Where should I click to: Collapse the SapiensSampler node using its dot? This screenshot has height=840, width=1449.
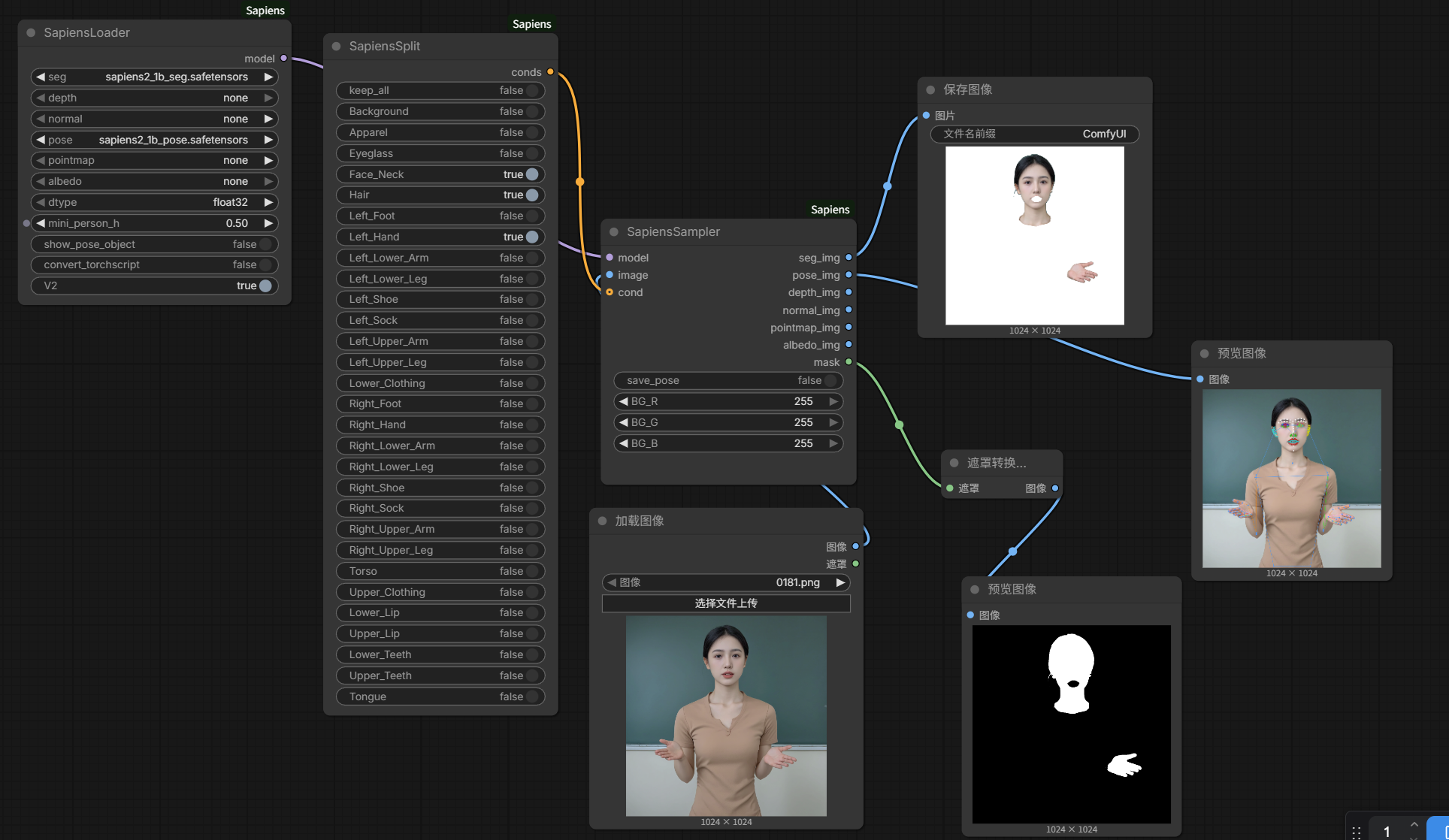[614, 232]
